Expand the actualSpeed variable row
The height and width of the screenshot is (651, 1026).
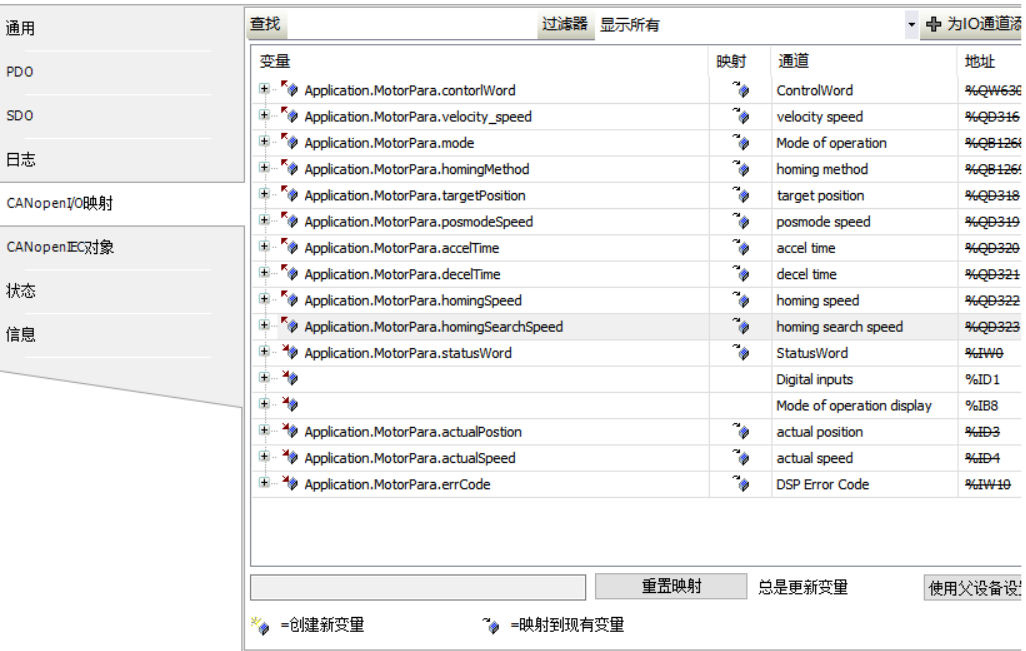[x=263, y=456]
